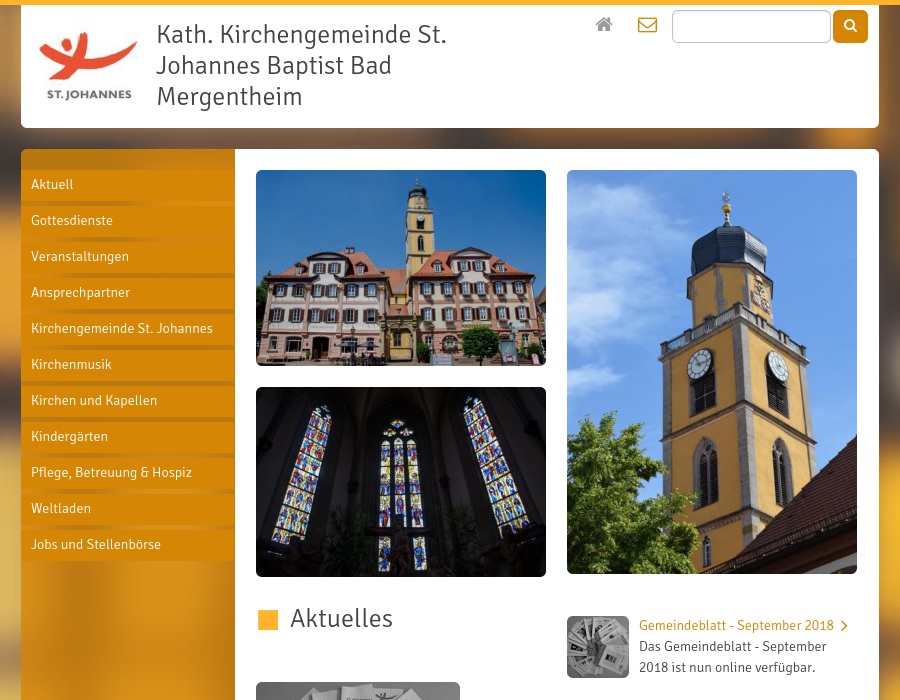Follow the Gemeindeblatt - September 2018 link
The width and height of the screenshot is (900, 700).
pos(736,625)
